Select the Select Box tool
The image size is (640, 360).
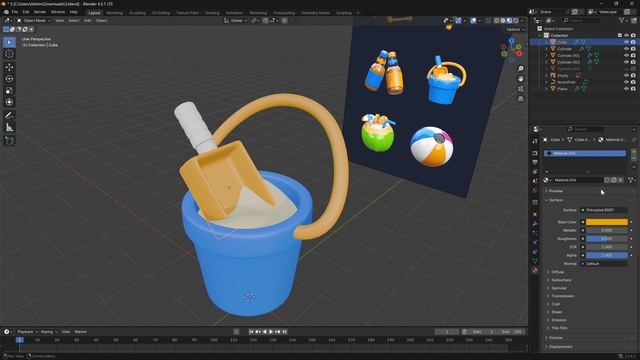pyautogui.click(x=9, y=42)
